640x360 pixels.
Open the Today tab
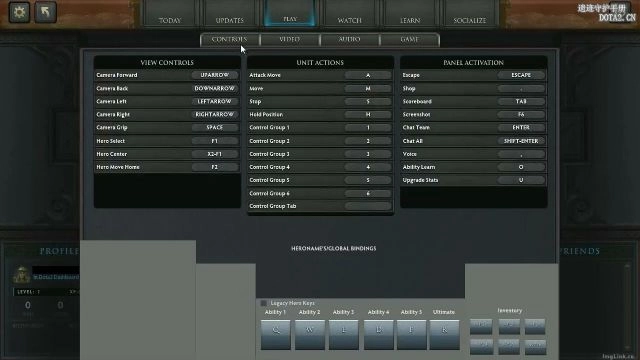pos(170,14)
